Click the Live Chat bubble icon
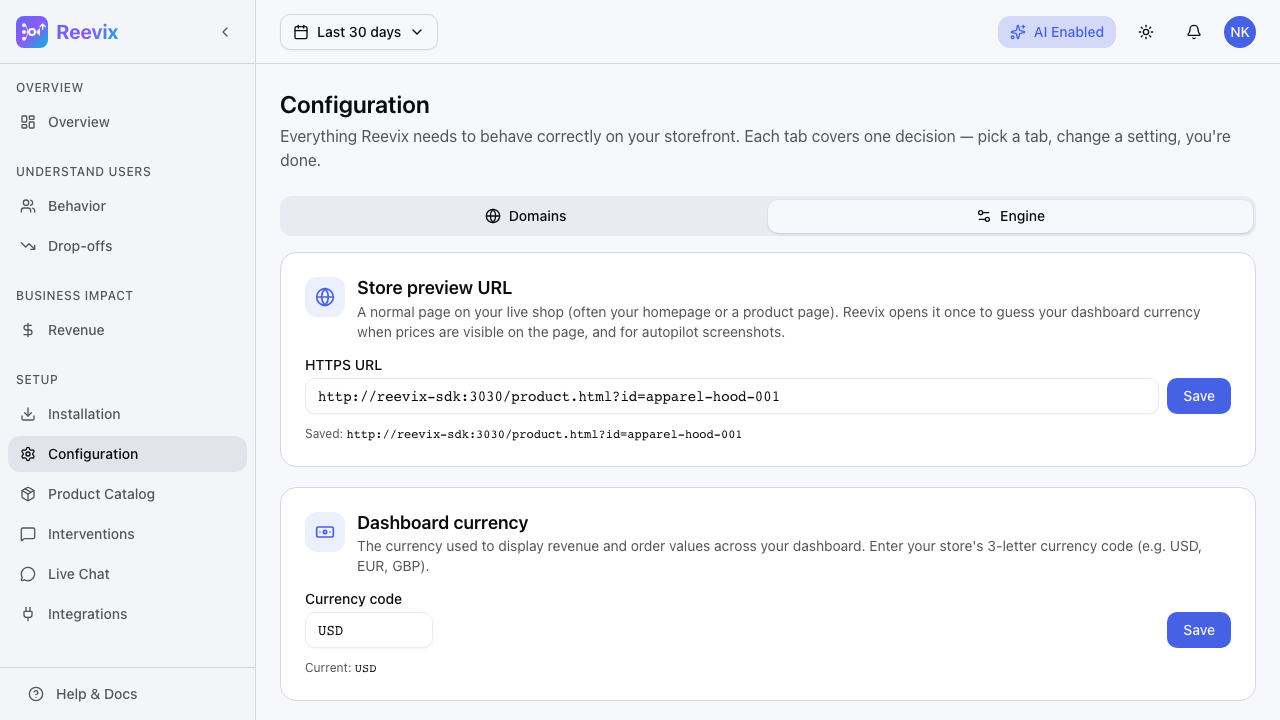 (28, 574)
